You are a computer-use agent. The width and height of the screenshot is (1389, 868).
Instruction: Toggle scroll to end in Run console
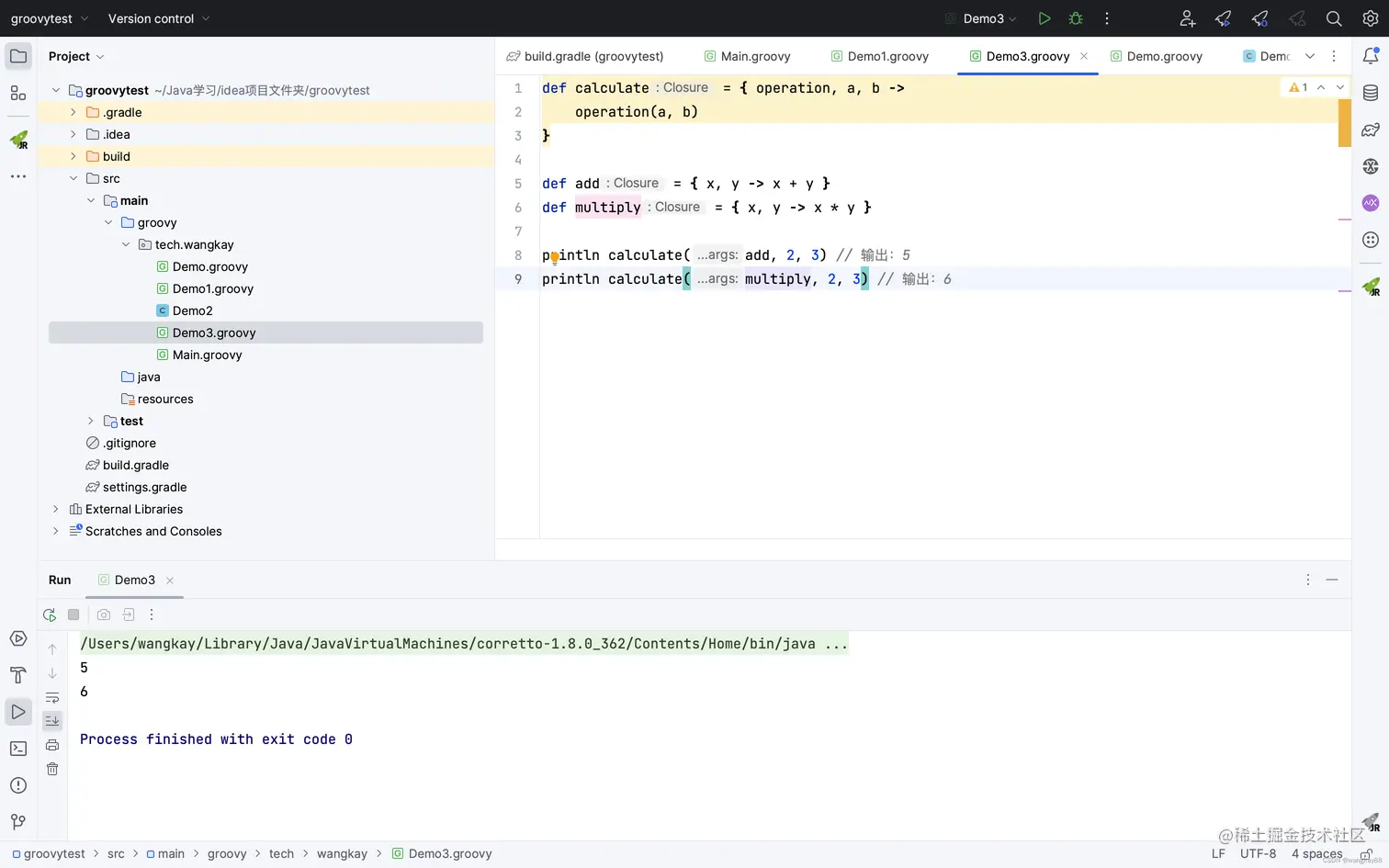(52, 721)
